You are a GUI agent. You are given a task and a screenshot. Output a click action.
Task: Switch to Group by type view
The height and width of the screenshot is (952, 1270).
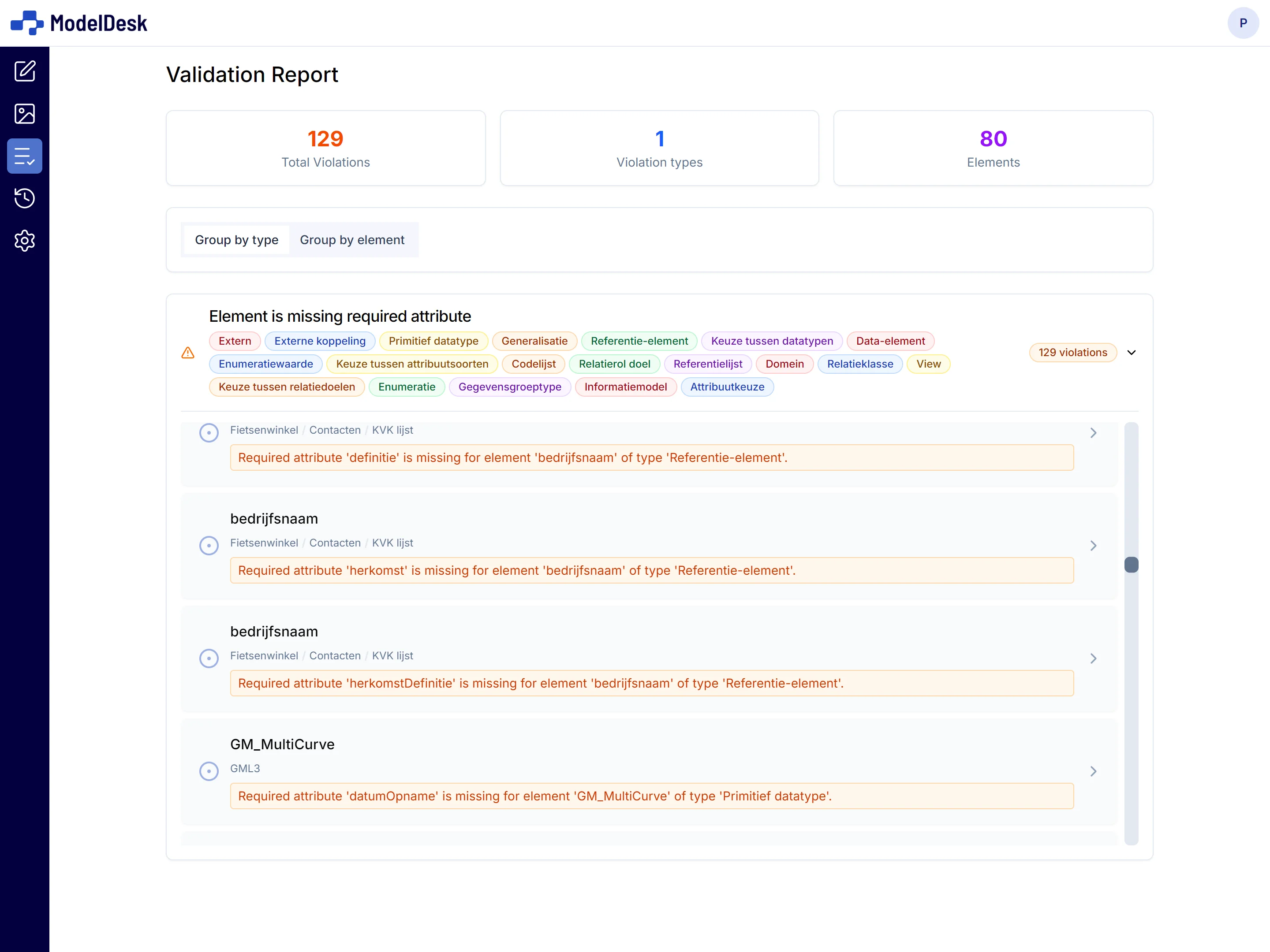[236, 240]
